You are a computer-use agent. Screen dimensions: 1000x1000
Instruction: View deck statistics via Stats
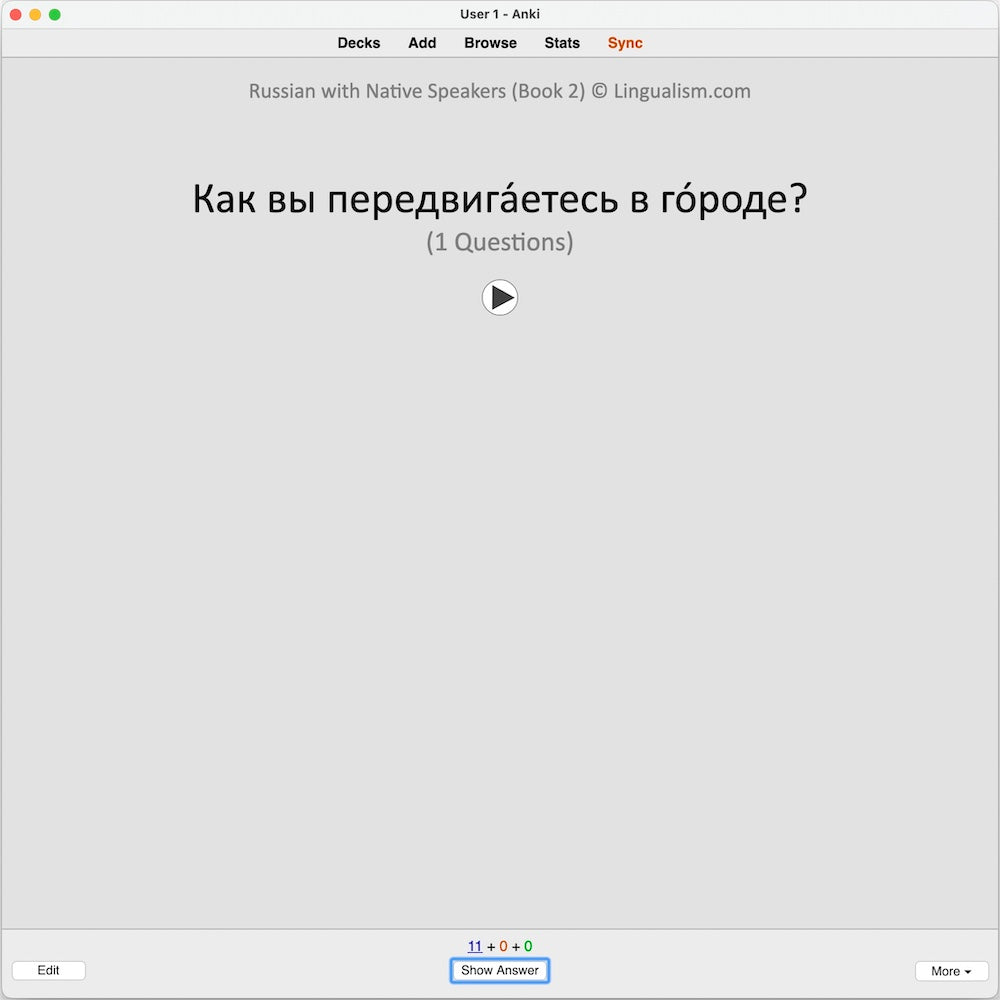click(x=561, y=43)
